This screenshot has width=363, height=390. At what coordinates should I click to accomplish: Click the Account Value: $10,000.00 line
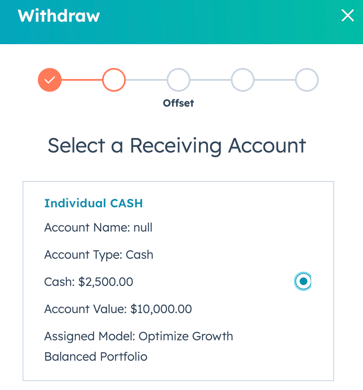point(118,309)
